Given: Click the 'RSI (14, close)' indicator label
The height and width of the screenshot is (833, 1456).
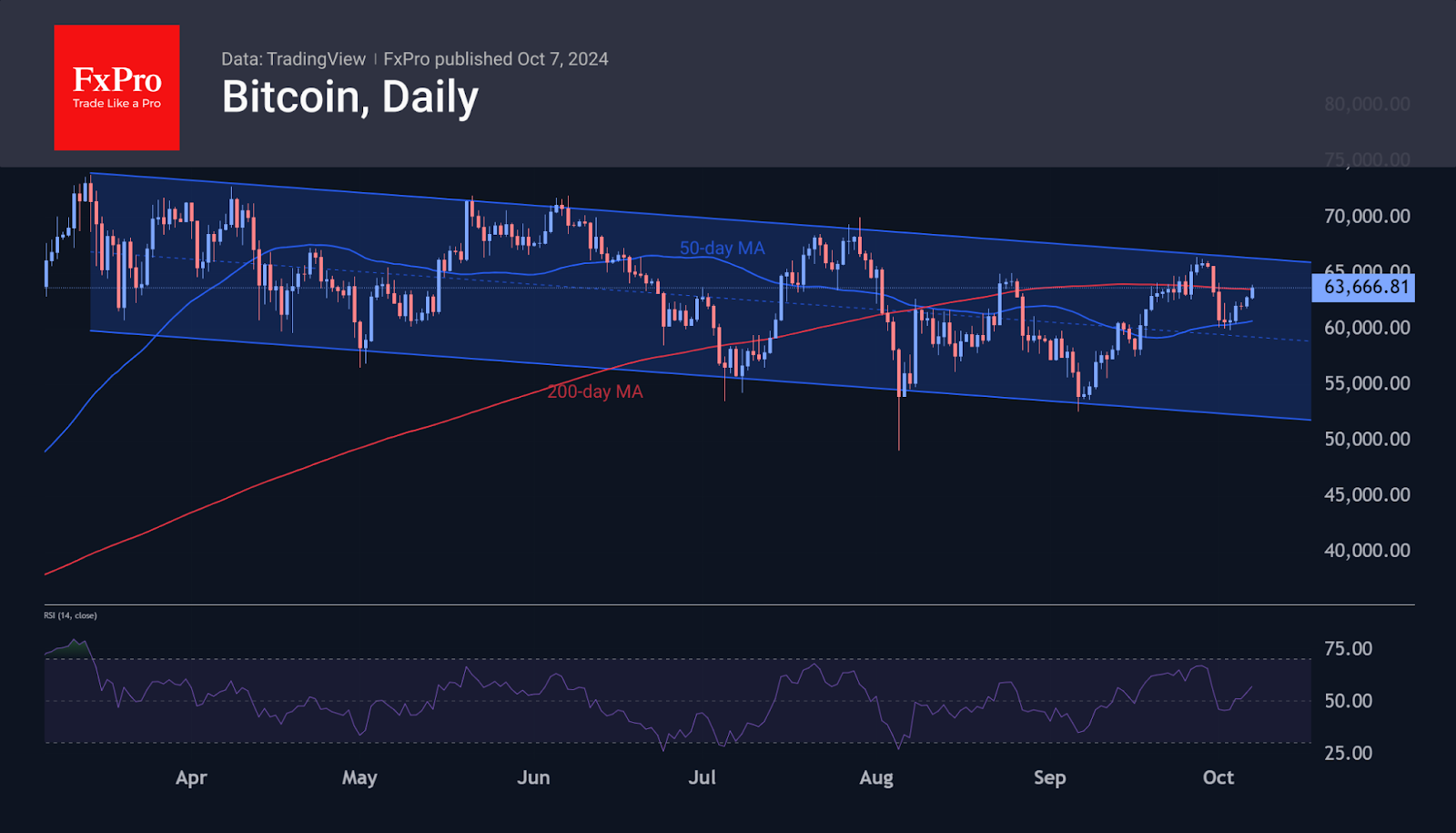Looking at the screenshot, I should [70, 615].
